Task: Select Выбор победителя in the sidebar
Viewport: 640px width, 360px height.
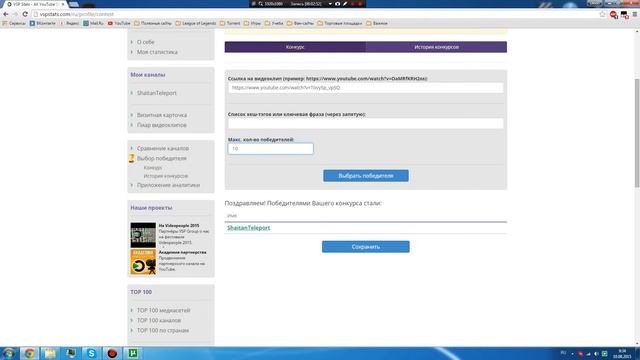Action: 162,158
